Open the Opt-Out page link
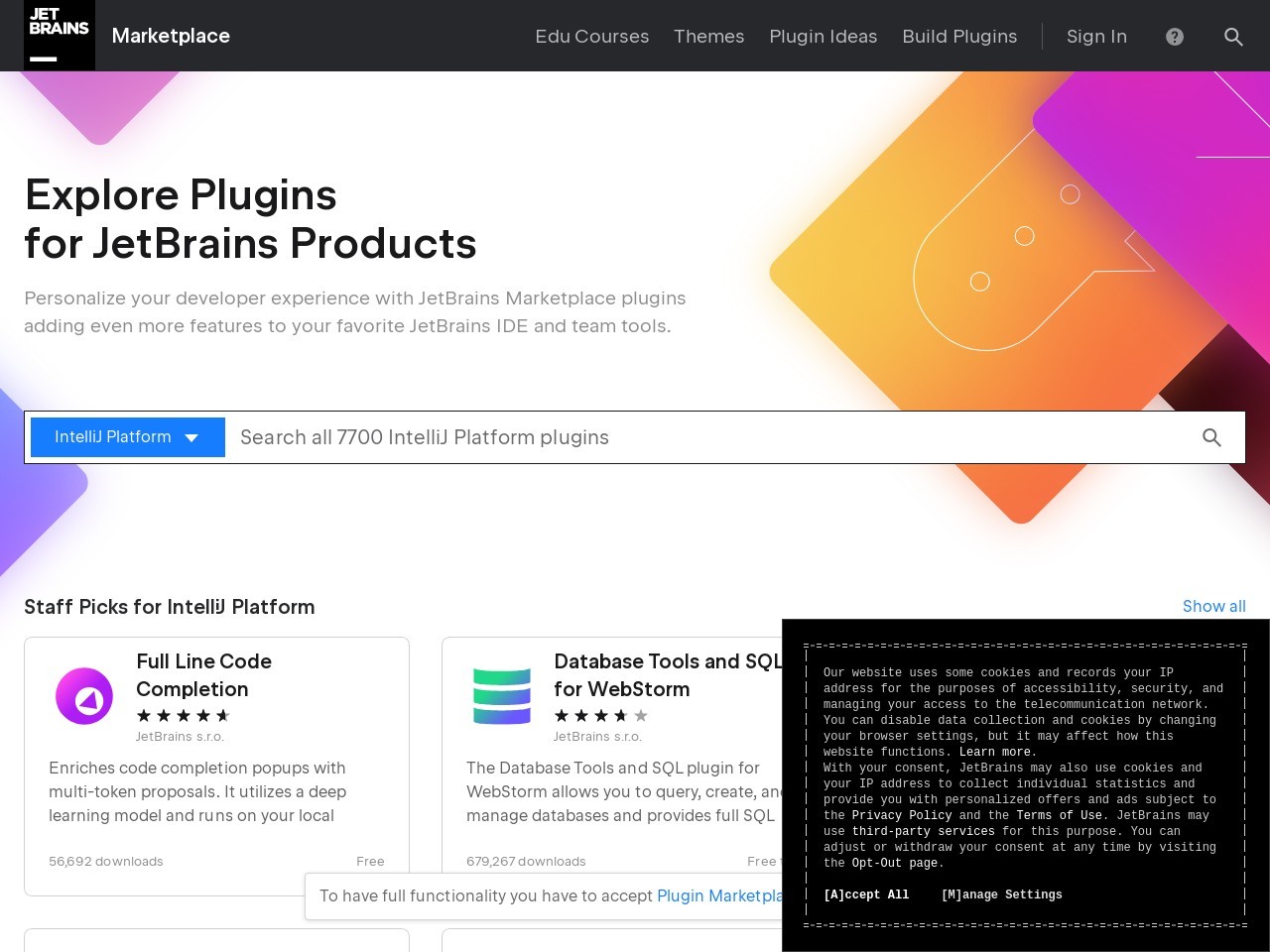The height and width of the screenshot is (952, 1270). pos(895,863)
